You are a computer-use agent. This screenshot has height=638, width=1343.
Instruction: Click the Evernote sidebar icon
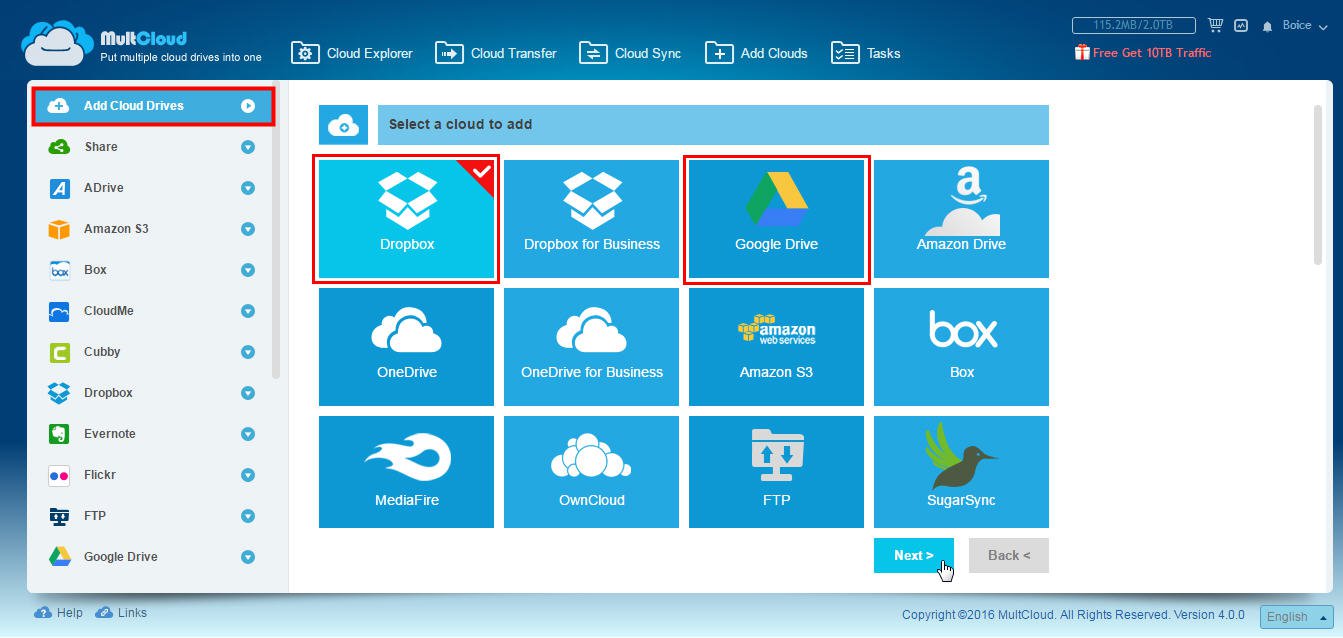[59, 434]
